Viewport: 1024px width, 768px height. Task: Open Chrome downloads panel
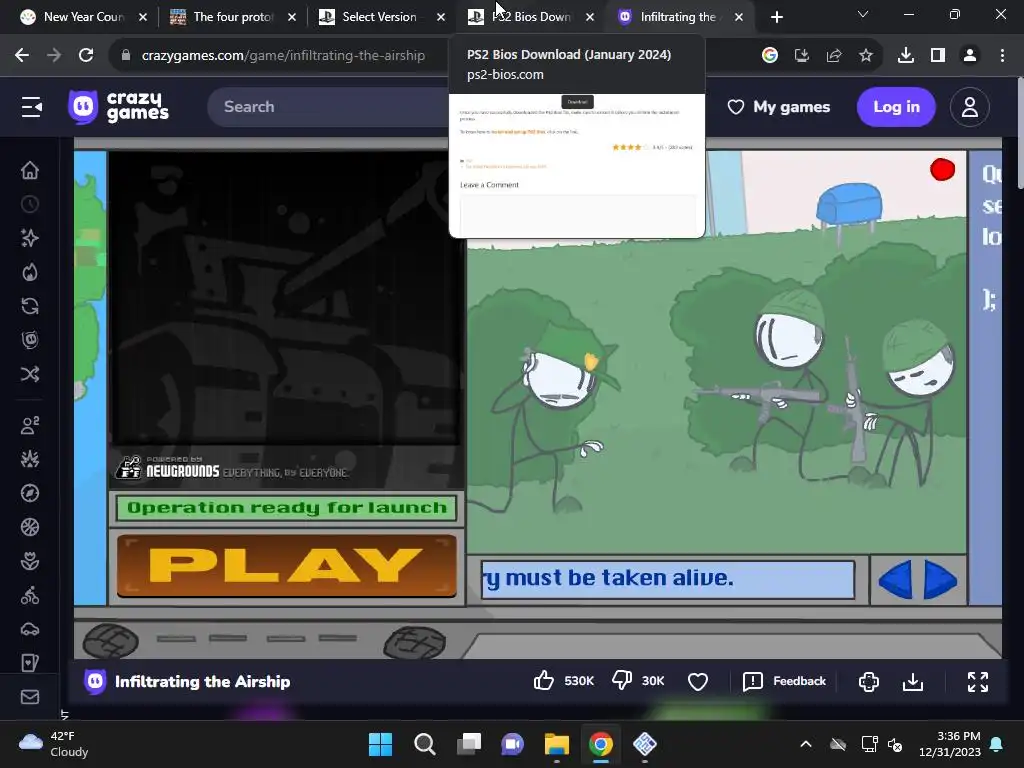click(906, 56)
